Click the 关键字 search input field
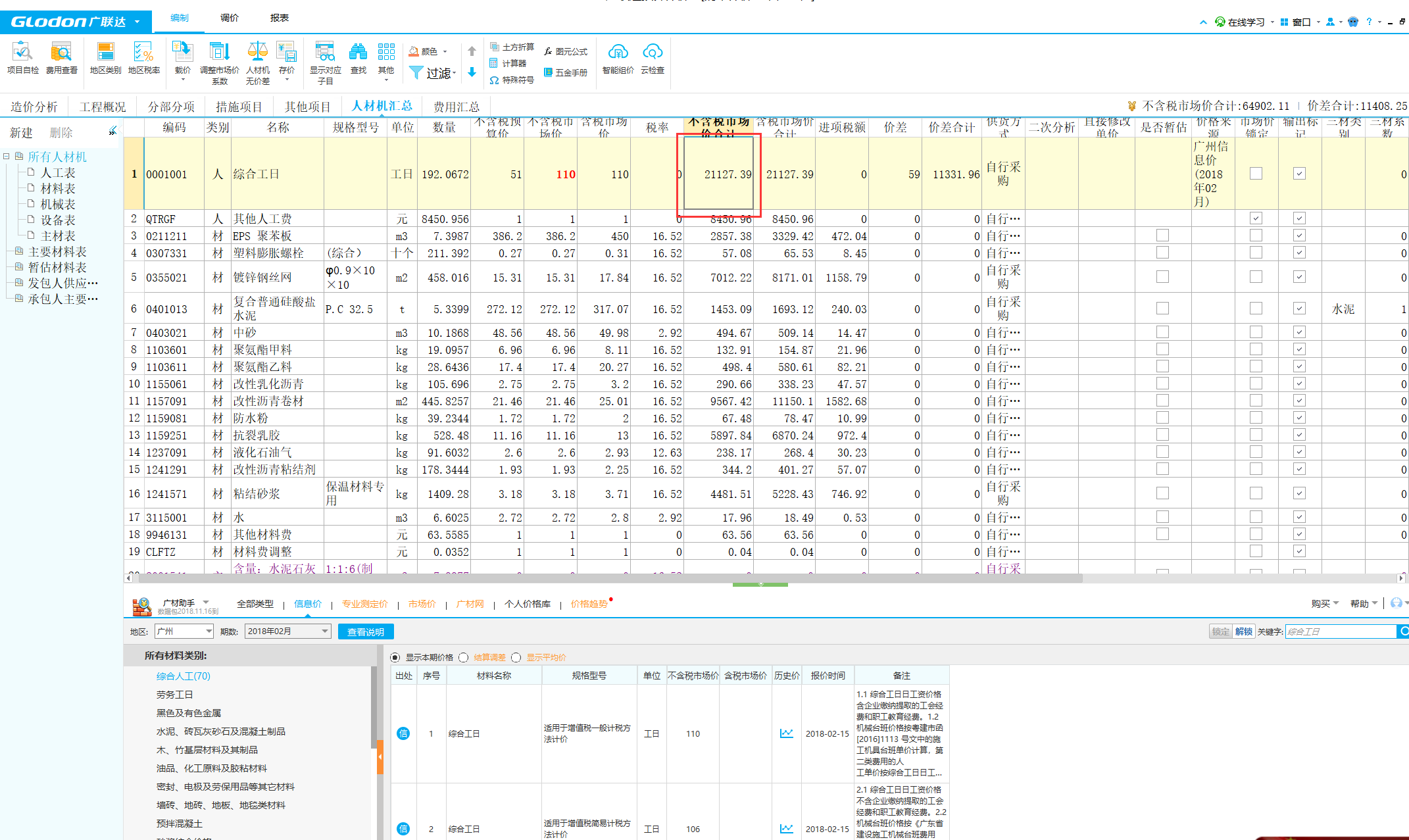This screenshot has height=840, width=1409. click(1340, 631)
